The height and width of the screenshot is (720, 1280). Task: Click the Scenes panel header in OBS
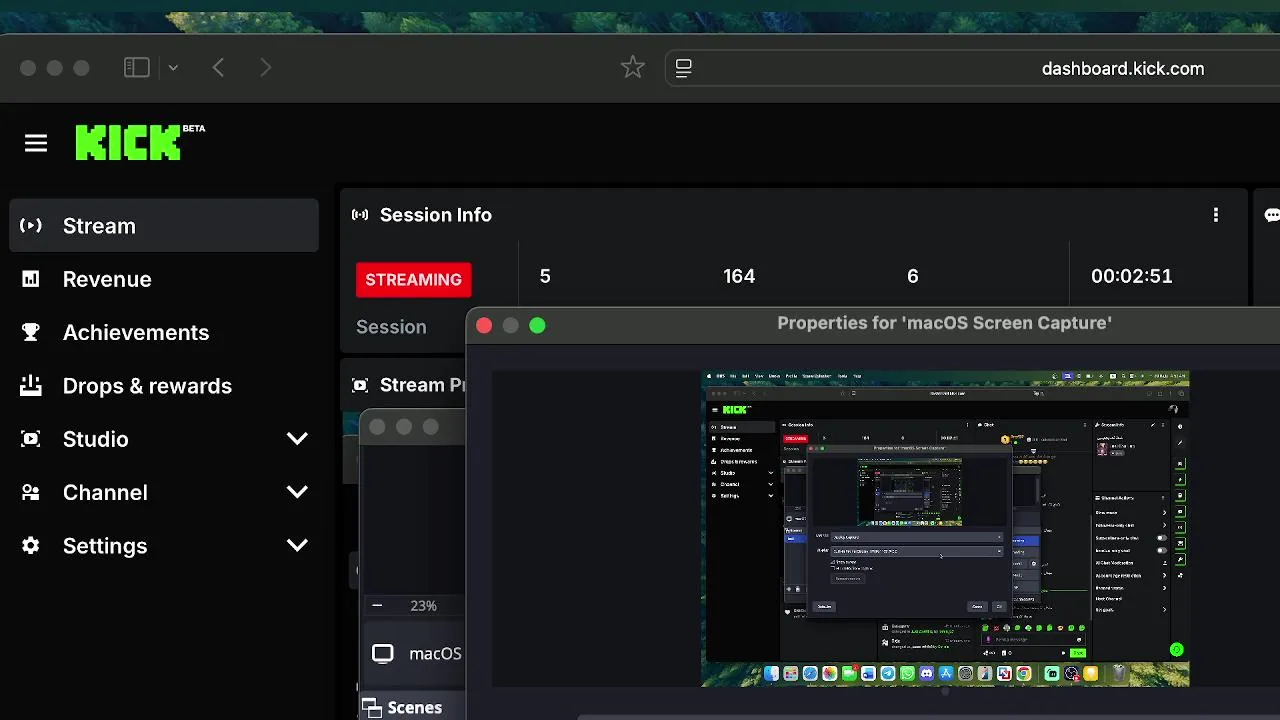414,707
